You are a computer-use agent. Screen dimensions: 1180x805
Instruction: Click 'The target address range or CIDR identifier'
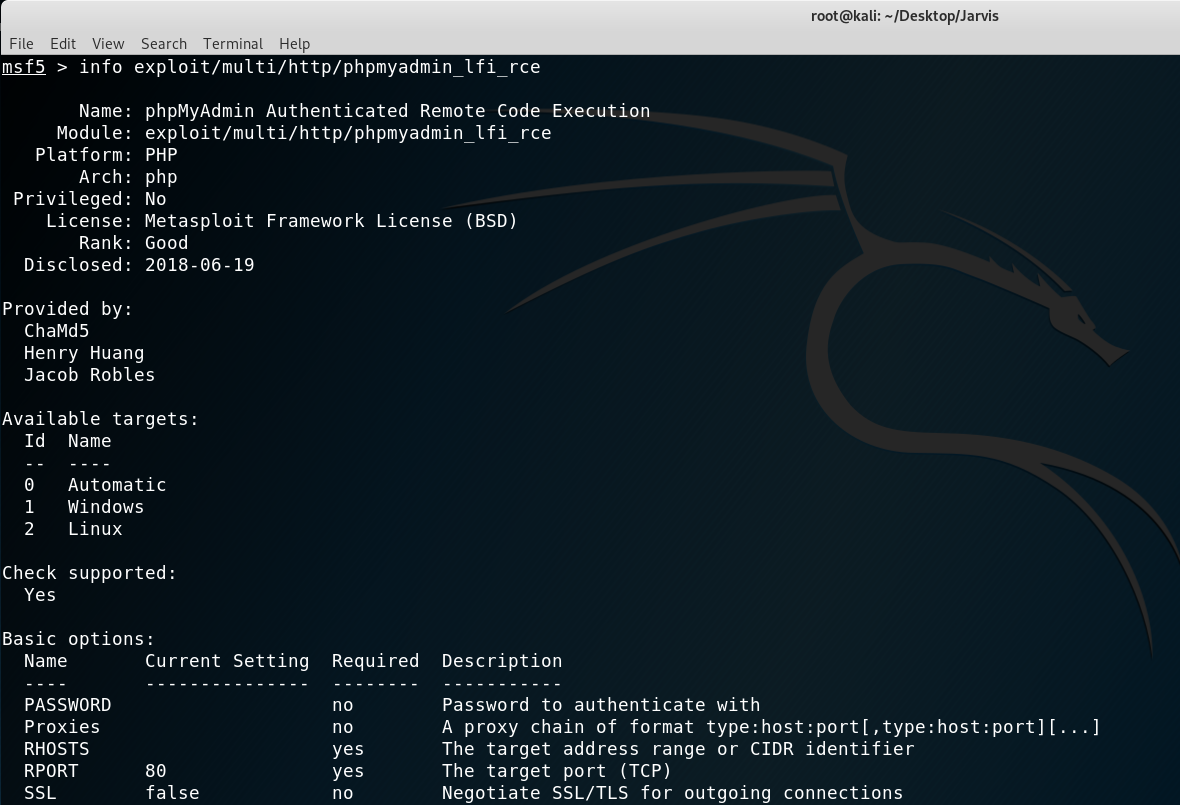[678, 749]
